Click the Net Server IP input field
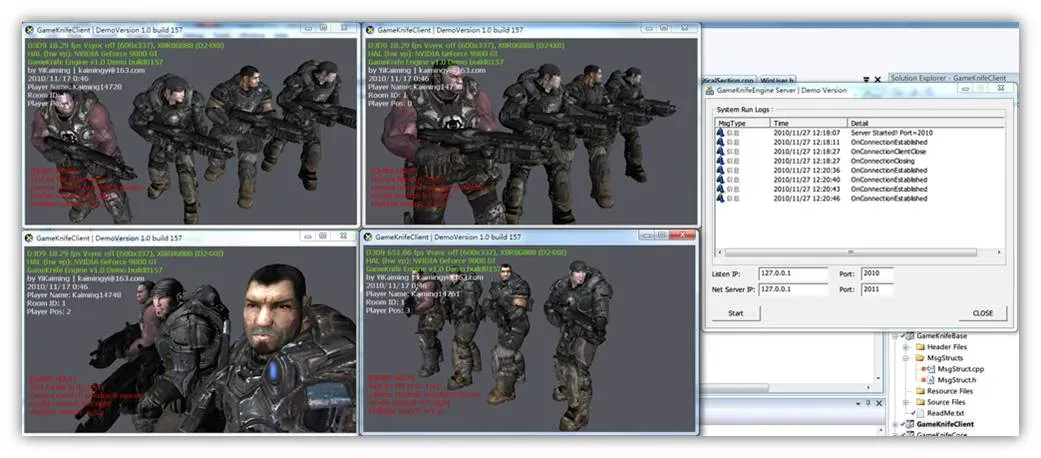Image resolution: width=1041 pixels, height=458 pixels. click(x=793, y=289)
